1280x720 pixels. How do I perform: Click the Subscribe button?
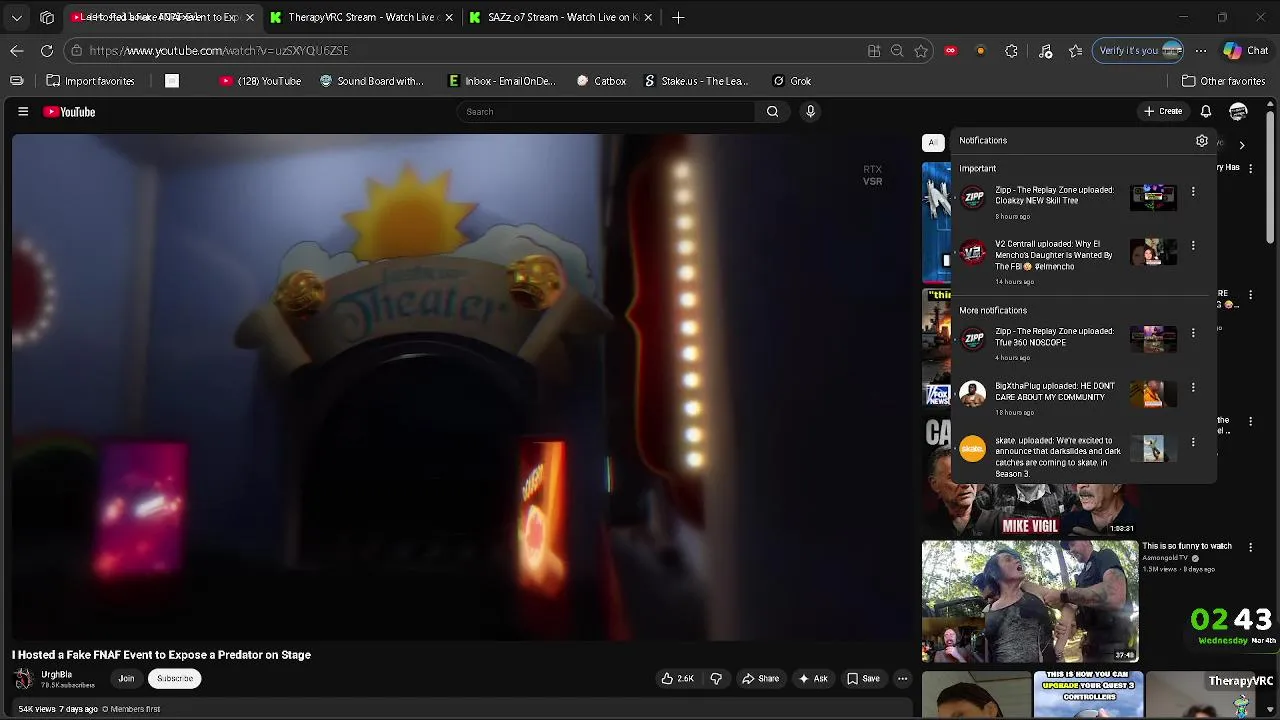[175, 679]
